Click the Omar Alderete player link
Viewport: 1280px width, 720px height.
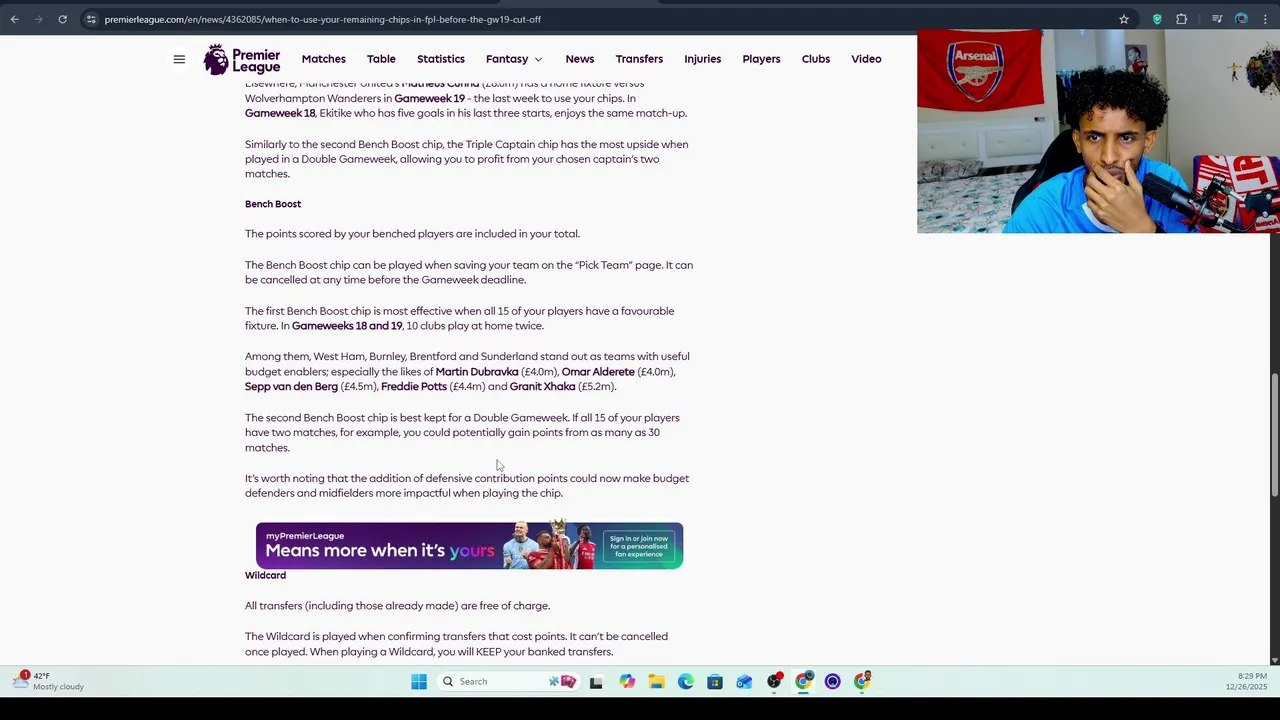pyautogui.click(x=598, y=372)
